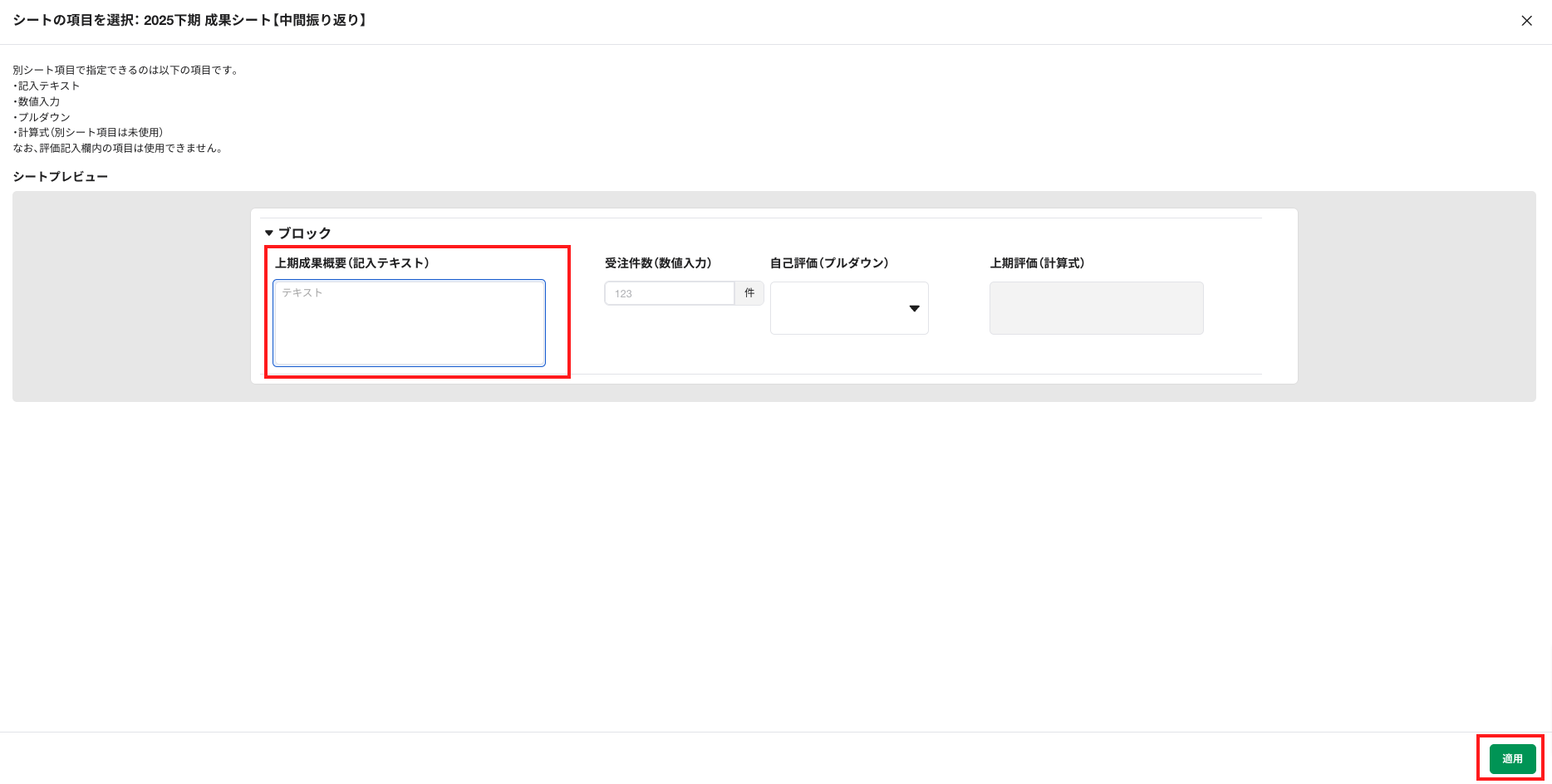The height and width of the screenshot is (784, 1552).
Task: 受注件数の数値入力欄をクリックする
Action: [670, 292]
